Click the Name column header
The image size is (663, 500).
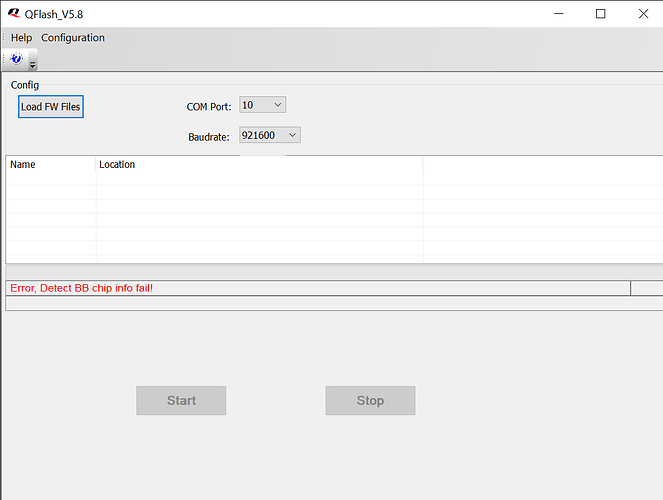coord(50,165)
